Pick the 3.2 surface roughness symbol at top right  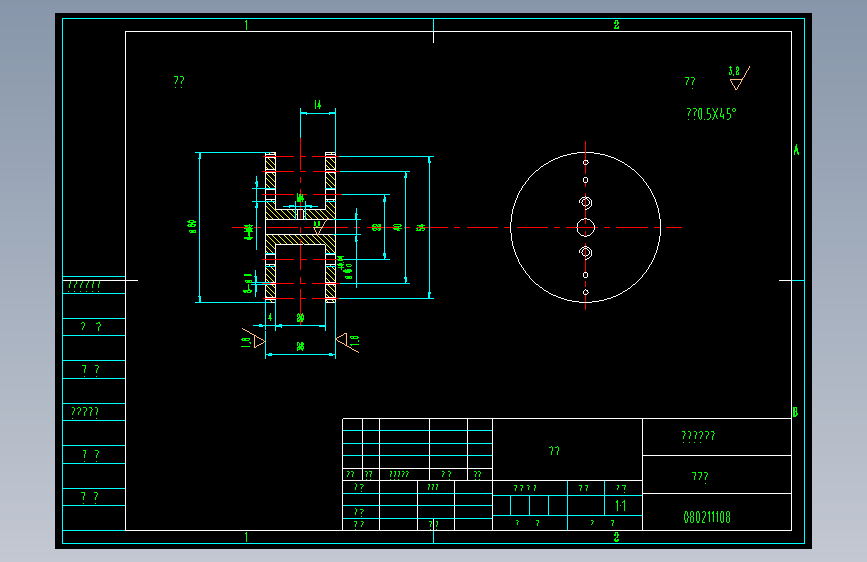(739, 78)
